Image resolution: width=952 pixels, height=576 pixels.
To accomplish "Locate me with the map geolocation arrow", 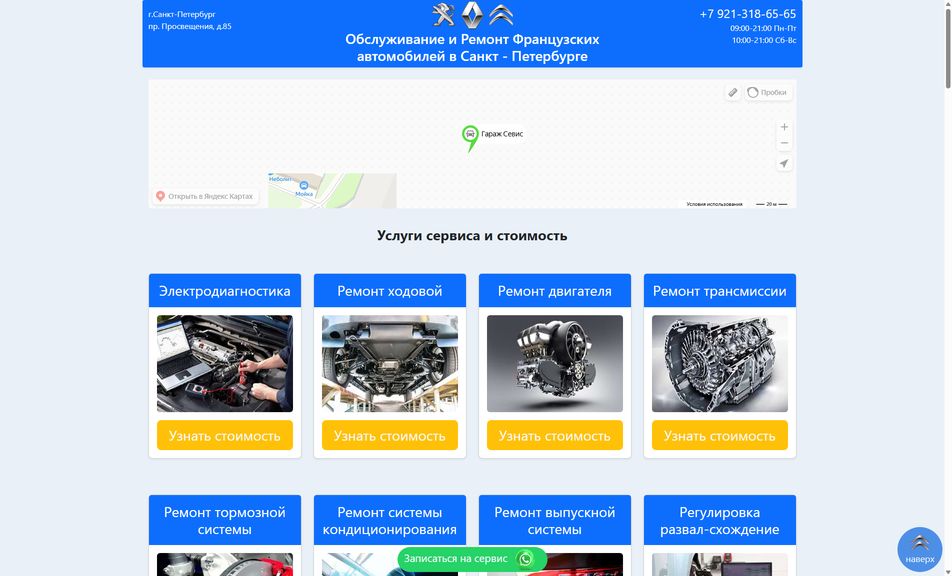I will [784, 163].
